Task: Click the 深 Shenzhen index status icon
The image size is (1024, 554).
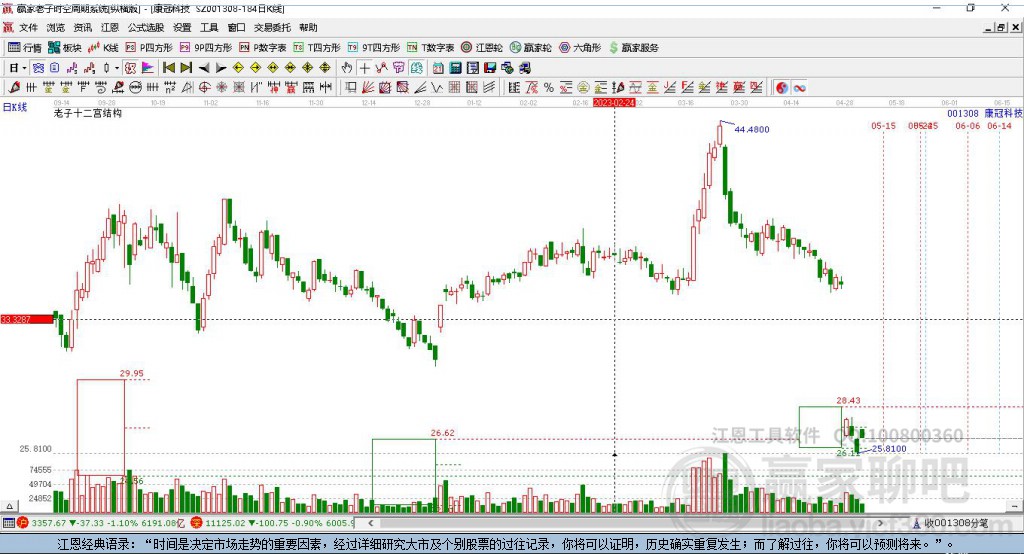Action: coord(197,523)
